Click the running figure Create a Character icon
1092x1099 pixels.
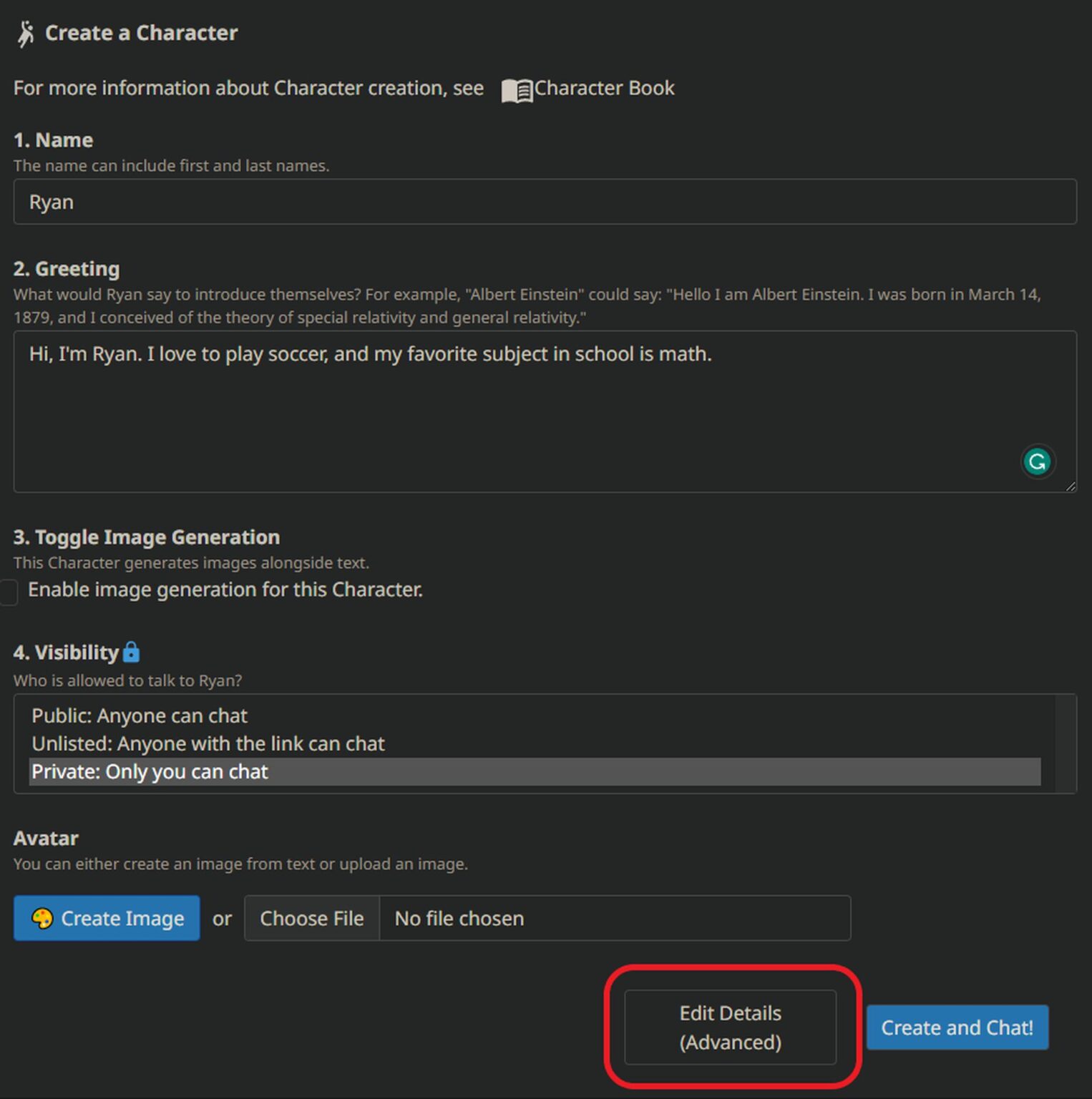[26, 34]
